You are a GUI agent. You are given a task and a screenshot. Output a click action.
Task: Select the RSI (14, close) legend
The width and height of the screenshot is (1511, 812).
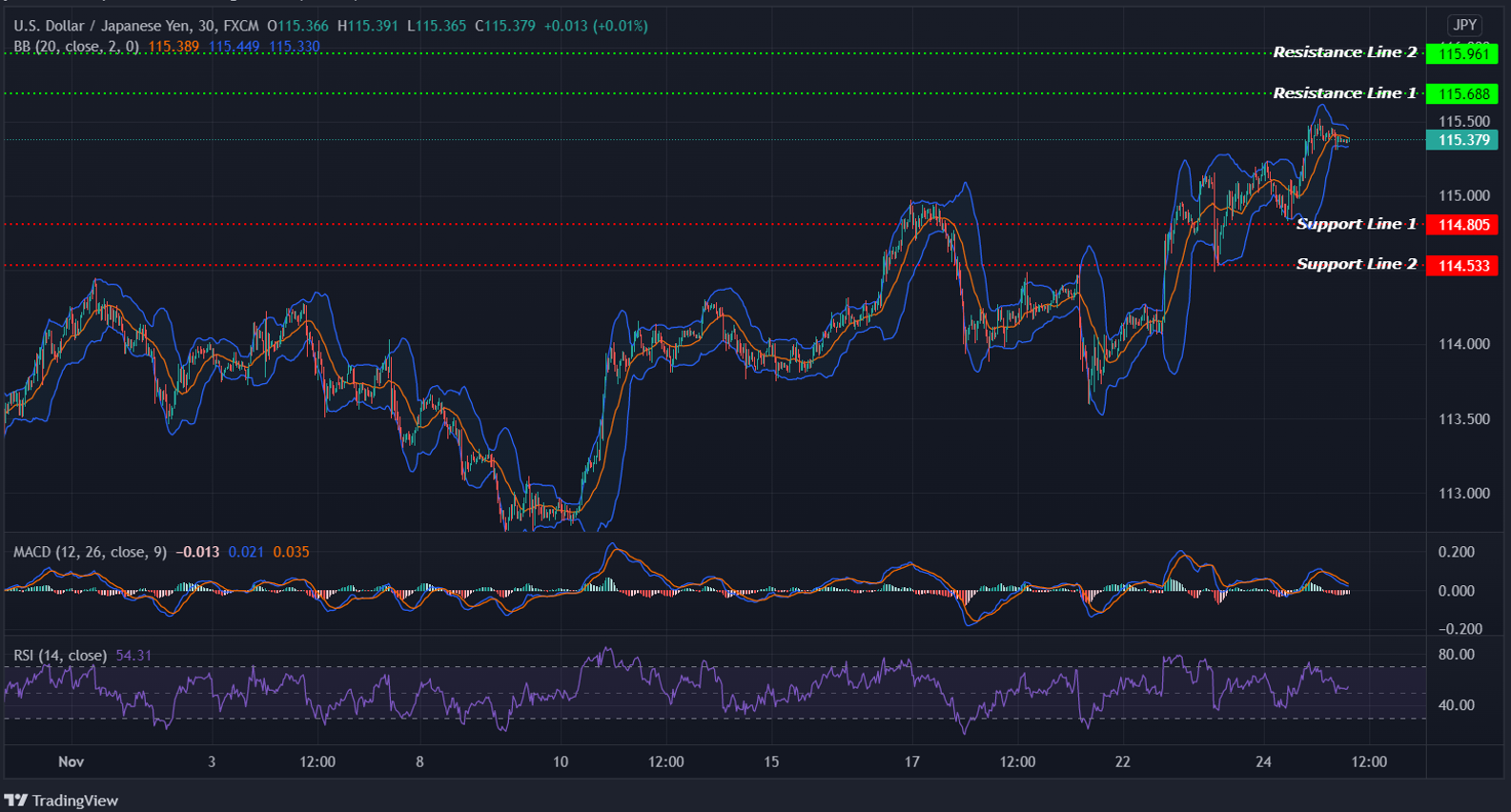pos(60,656)
